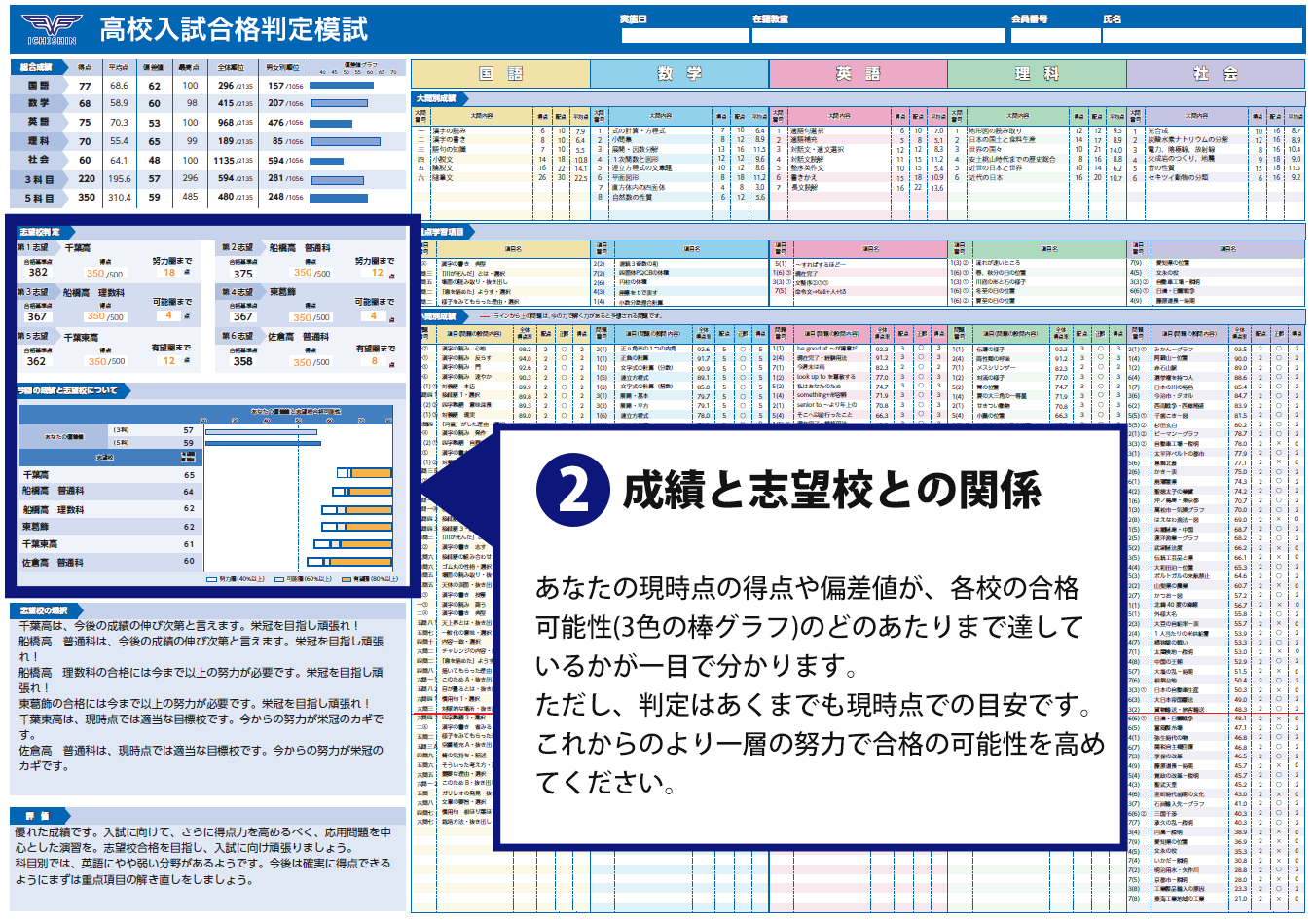Click the 大問別成績 header arrow
Image resolution: width=1316 pixels, height=922 pixels.
(x=437, y=98)
